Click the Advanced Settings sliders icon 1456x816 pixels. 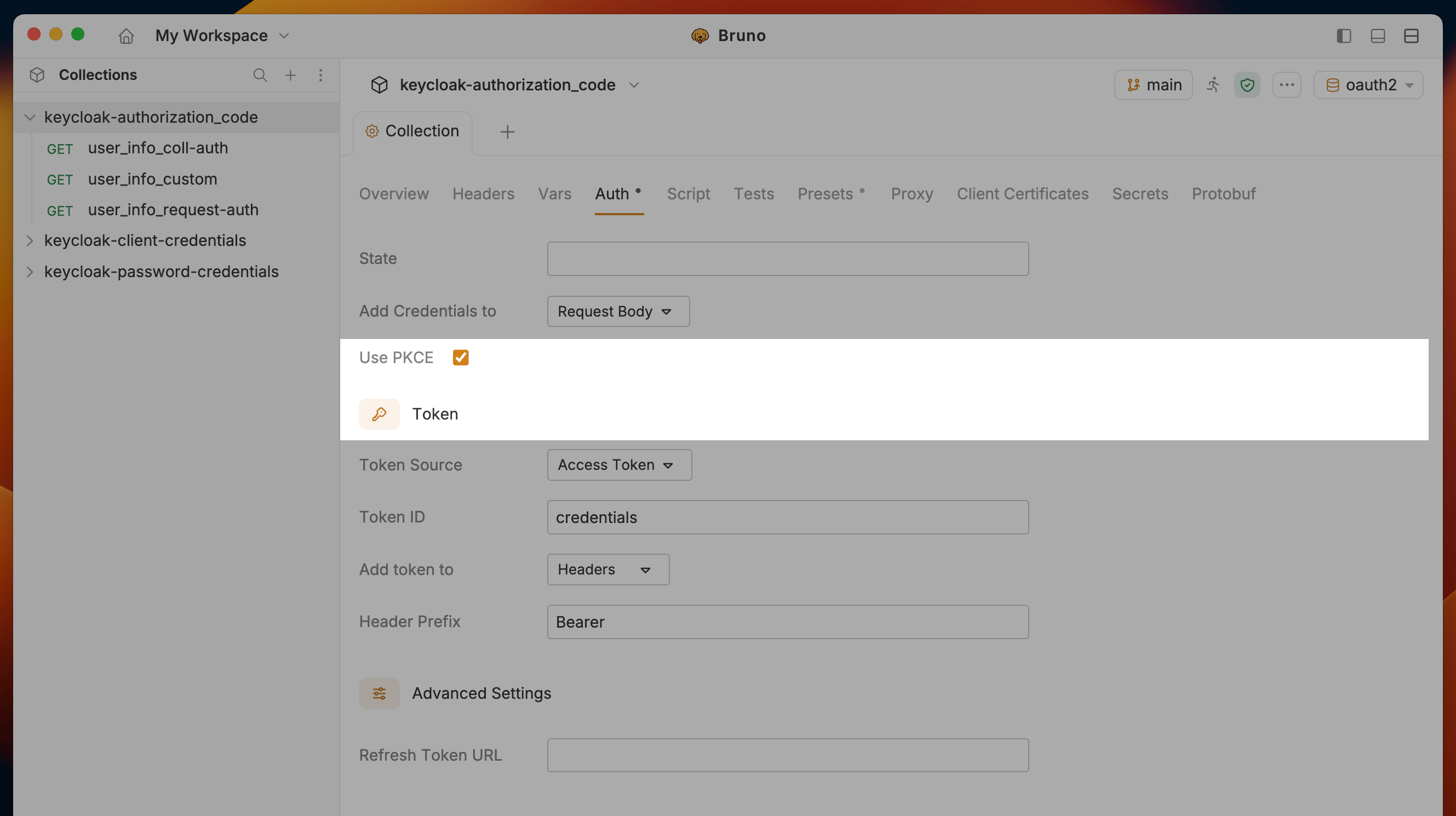[x=379, y=693]
